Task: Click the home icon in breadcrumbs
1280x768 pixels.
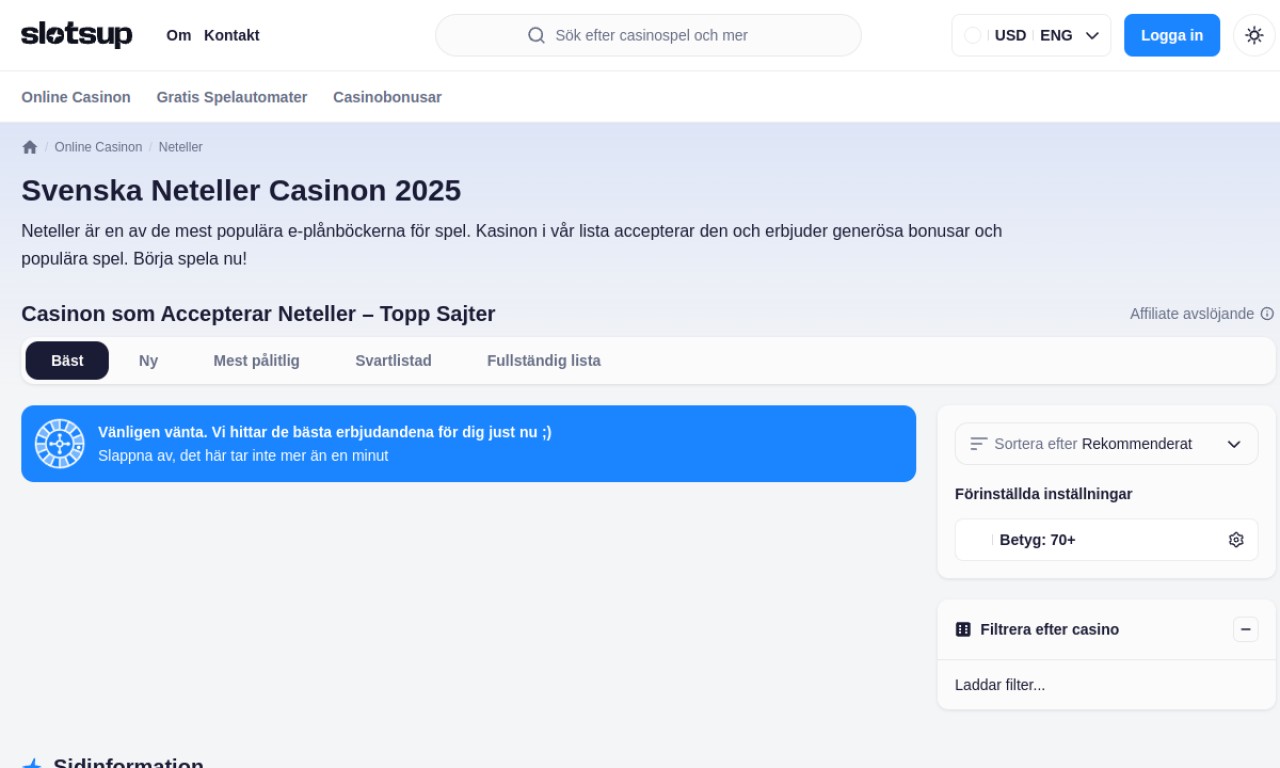Action: coord(30,147)
